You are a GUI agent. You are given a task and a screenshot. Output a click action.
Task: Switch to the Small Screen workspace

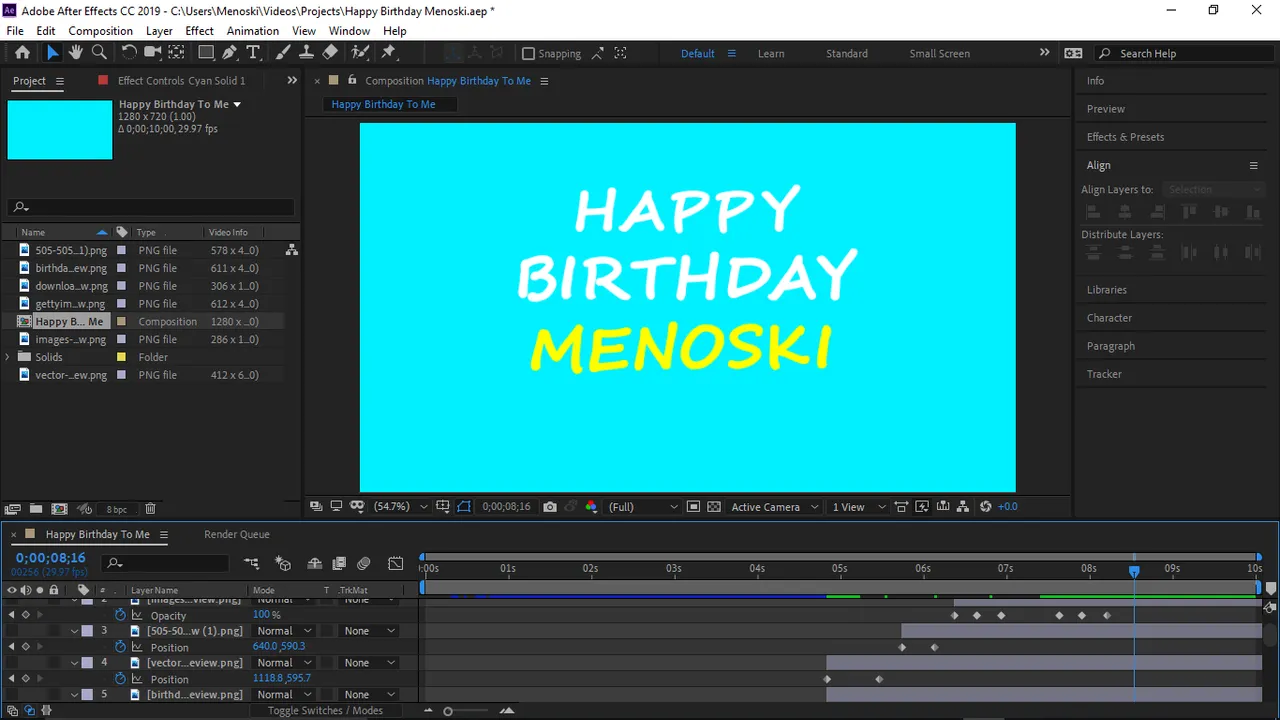click(940, 54)
